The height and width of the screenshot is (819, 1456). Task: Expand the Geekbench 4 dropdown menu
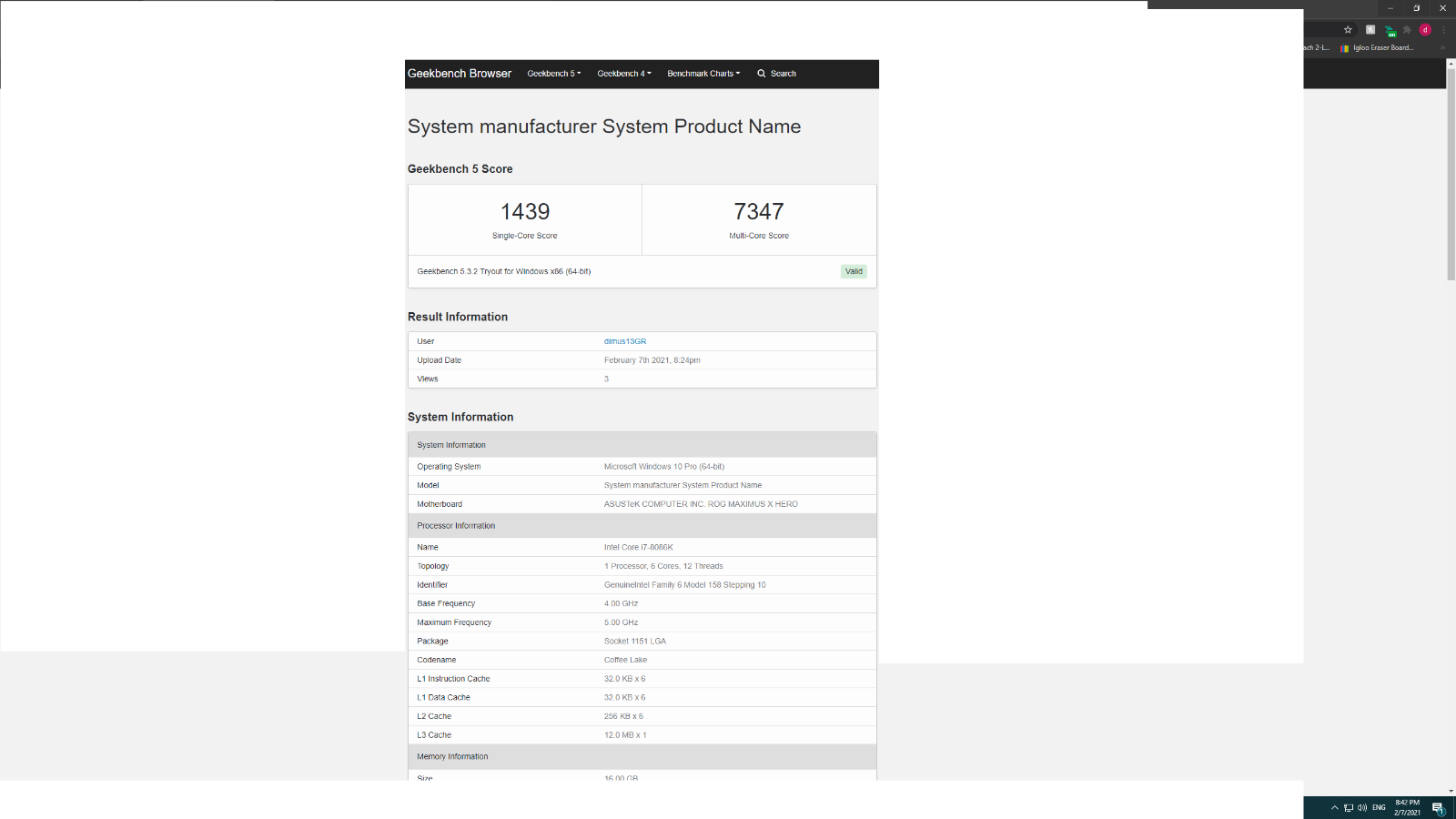(x=624, y=74)
